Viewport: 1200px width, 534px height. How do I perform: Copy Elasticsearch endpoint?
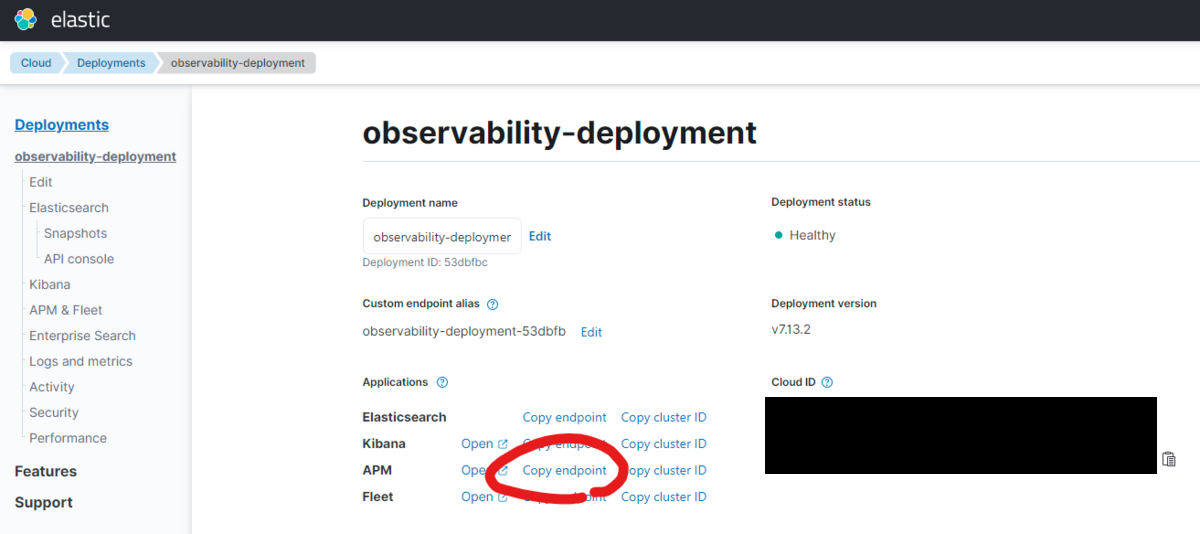tap(565, 418)
